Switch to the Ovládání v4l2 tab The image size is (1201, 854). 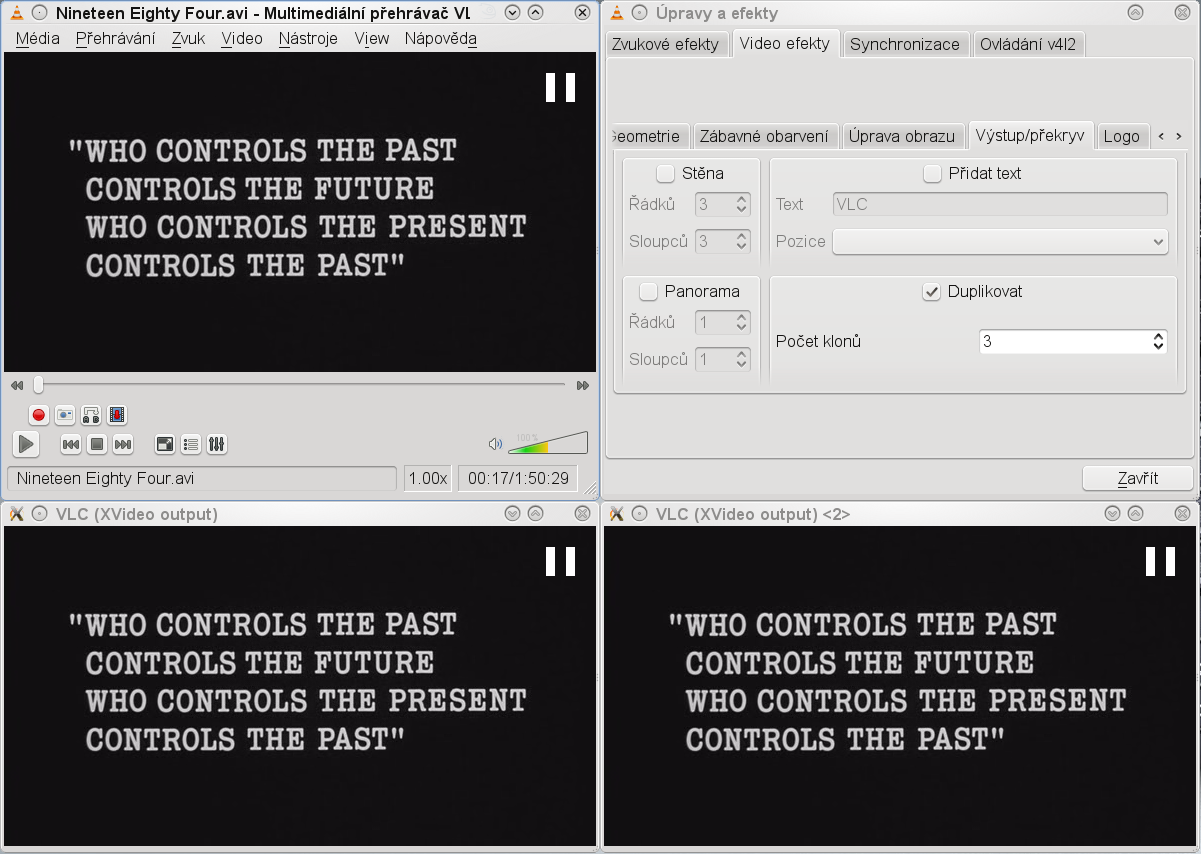click(1028, 44)
